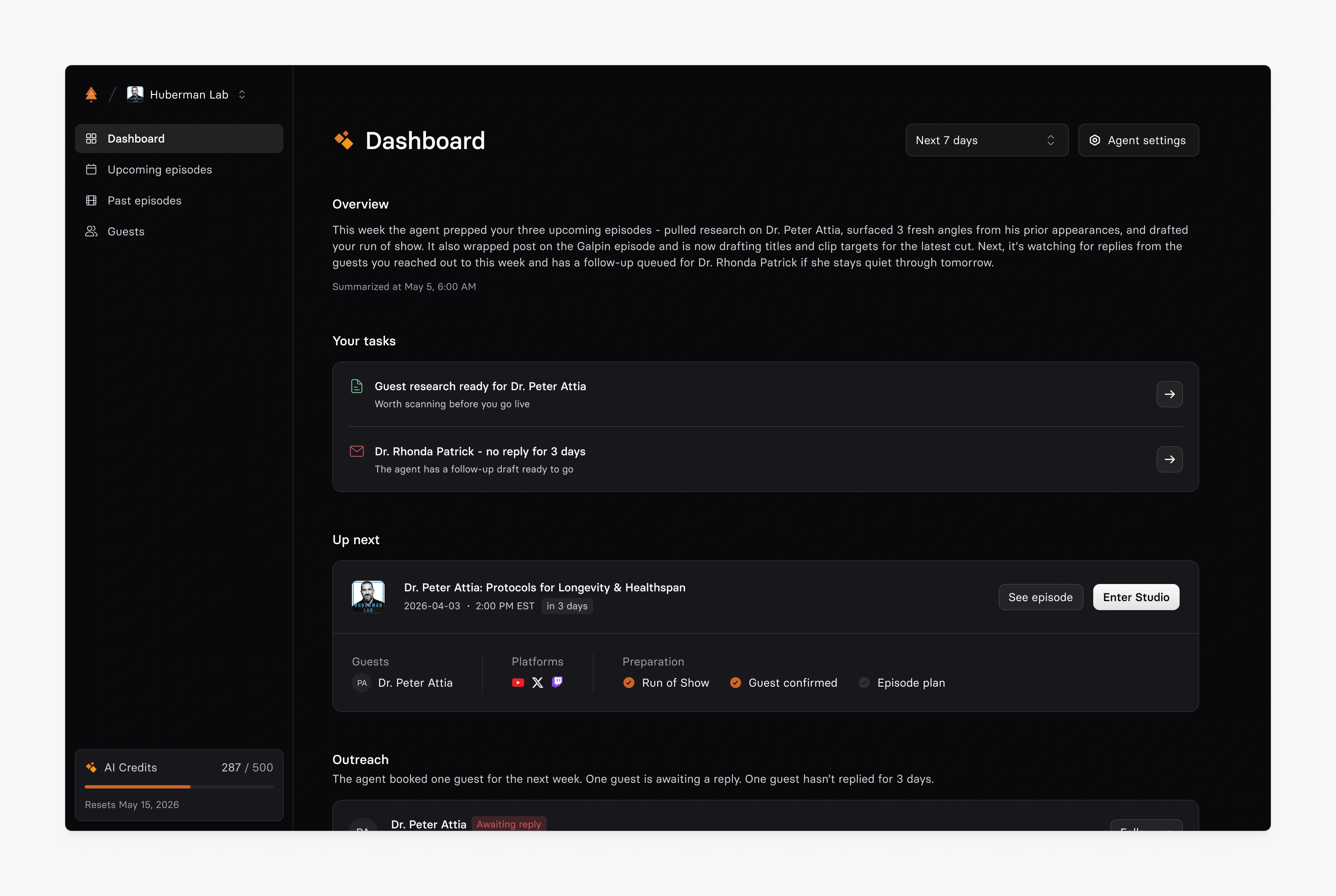
Task: Click the YouTube platform icon
Action: click(x=518, y=683)
